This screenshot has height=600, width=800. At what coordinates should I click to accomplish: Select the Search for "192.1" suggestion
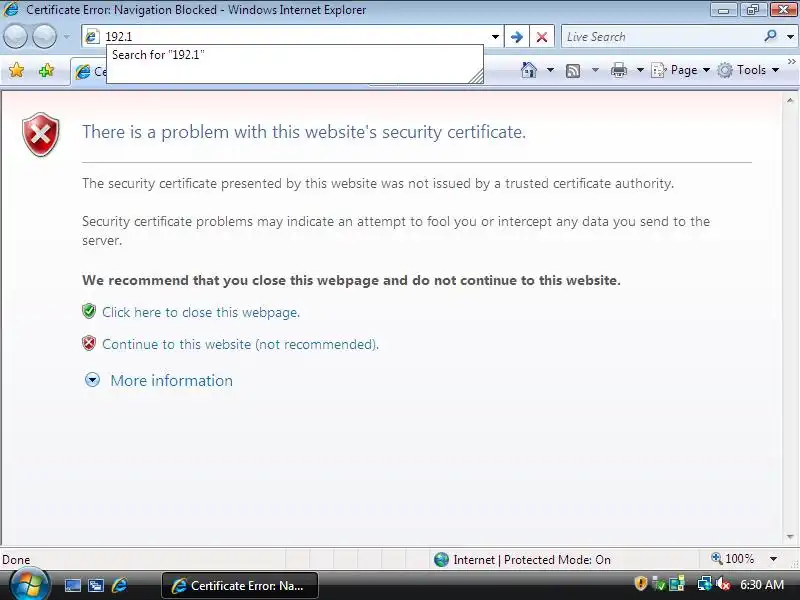pos(294,55)
